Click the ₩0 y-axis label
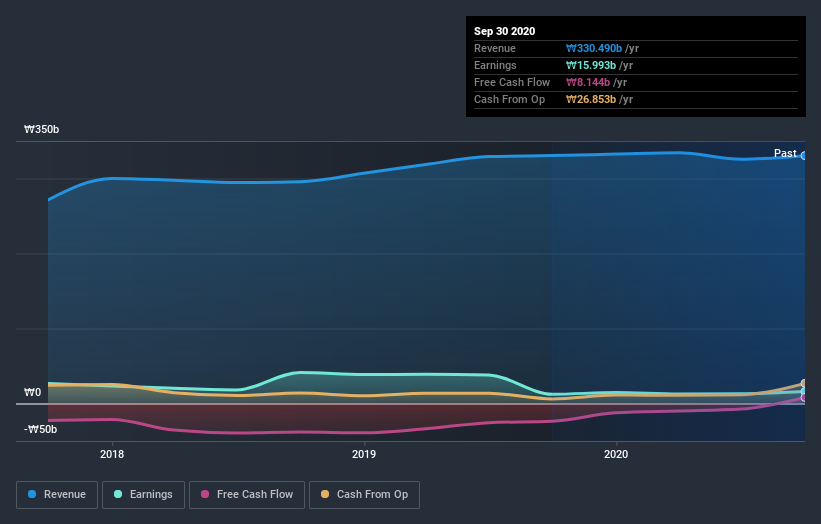The image size is (821, 524). [x=32, y=392]
